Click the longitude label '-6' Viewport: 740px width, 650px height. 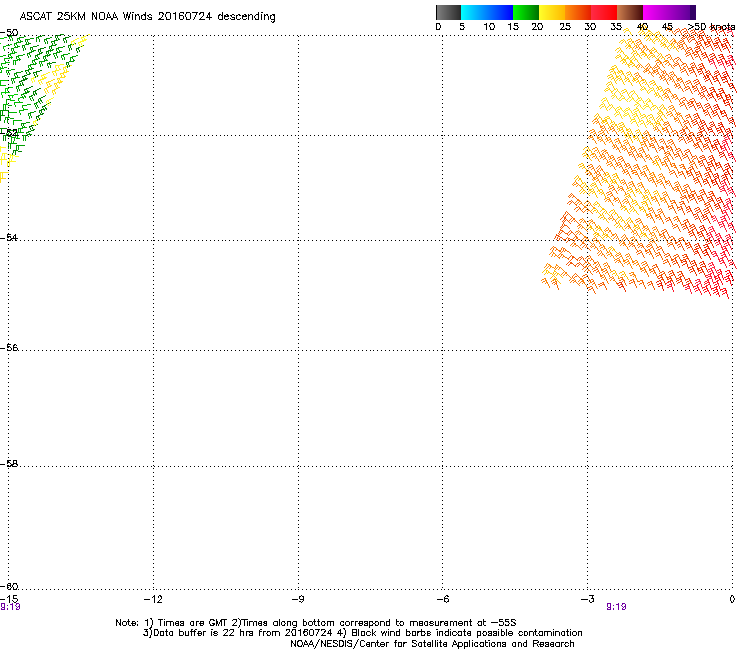coord(443,599)
